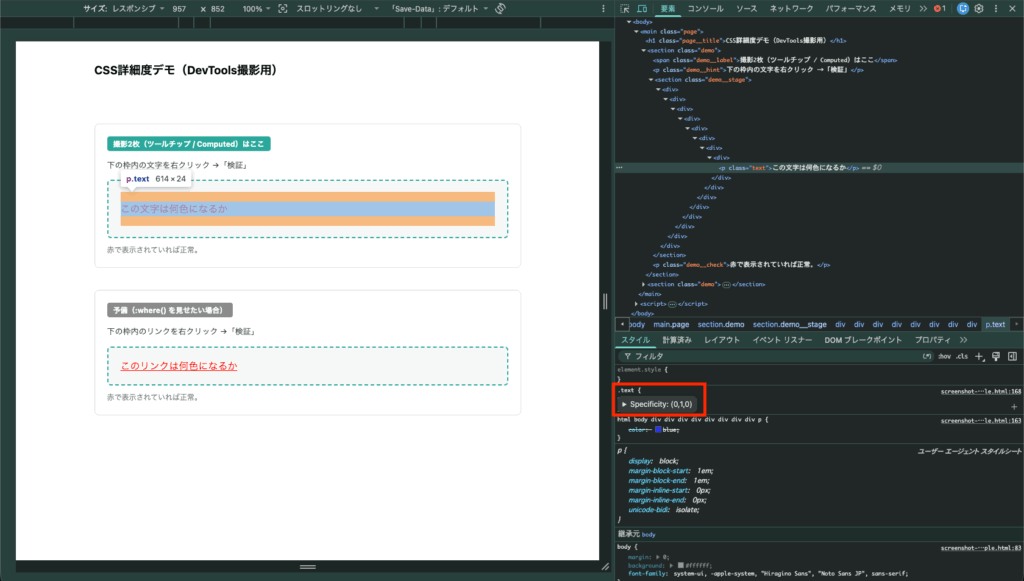
Task: Click the rotate screen orientation icon
Action: pyautogui.click(x=500, y=8)
